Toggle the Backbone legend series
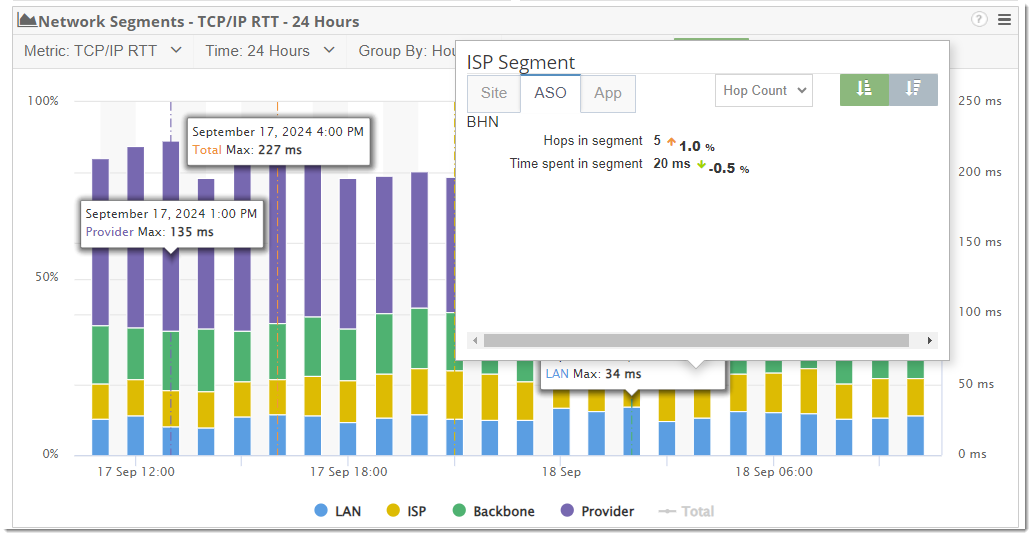This screenshot has width=1033, height=537. point(493,511)
